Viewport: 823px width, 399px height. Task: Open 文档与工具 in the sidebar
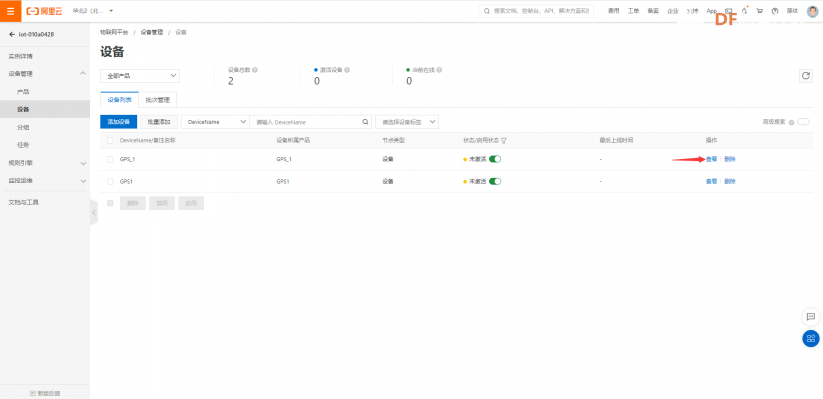[x=24, y=202]
